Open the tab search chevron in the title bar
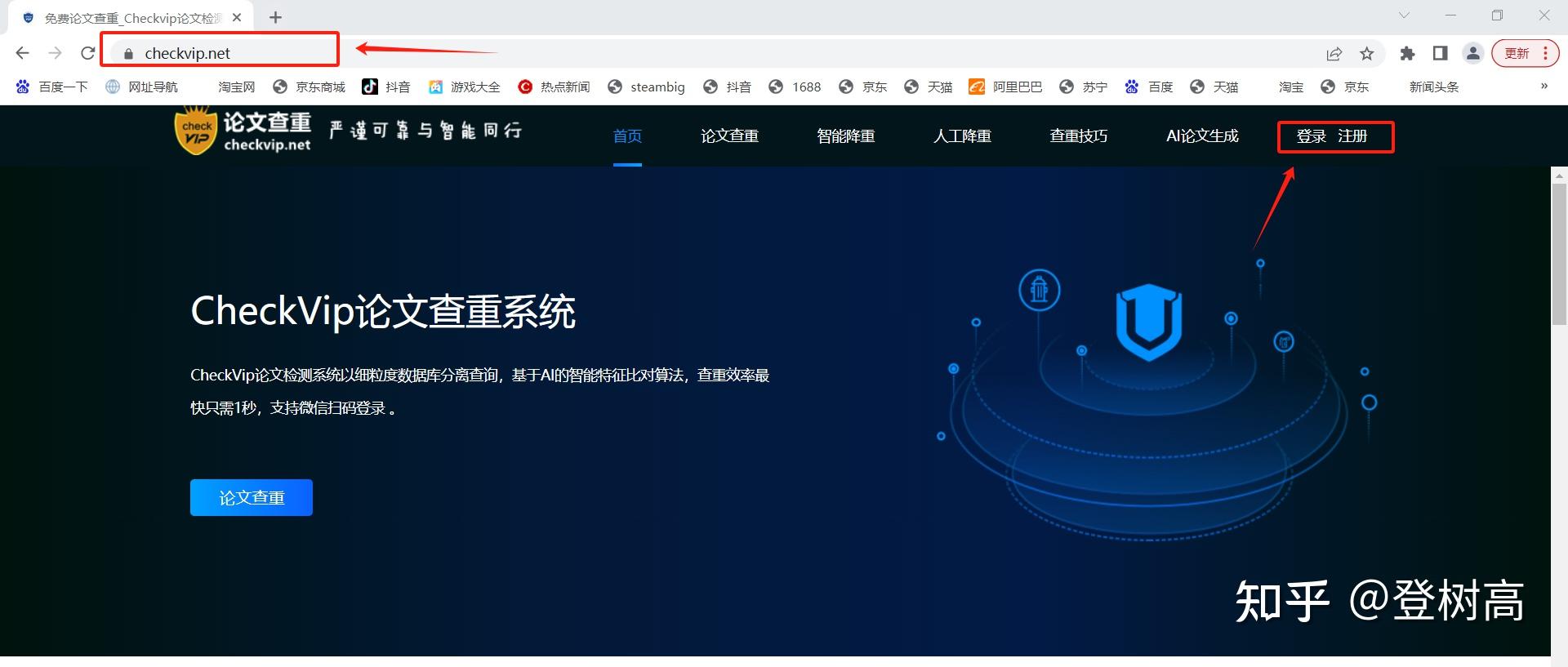Screen dimensions: 1568x667 click(1404, 15)
